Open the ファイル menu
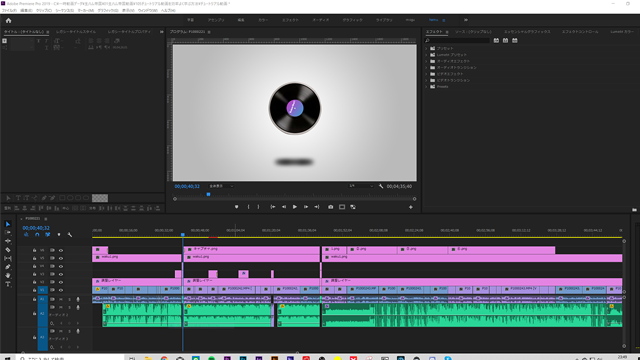Viewport: 640px width, 360px height. coord(9,11)
